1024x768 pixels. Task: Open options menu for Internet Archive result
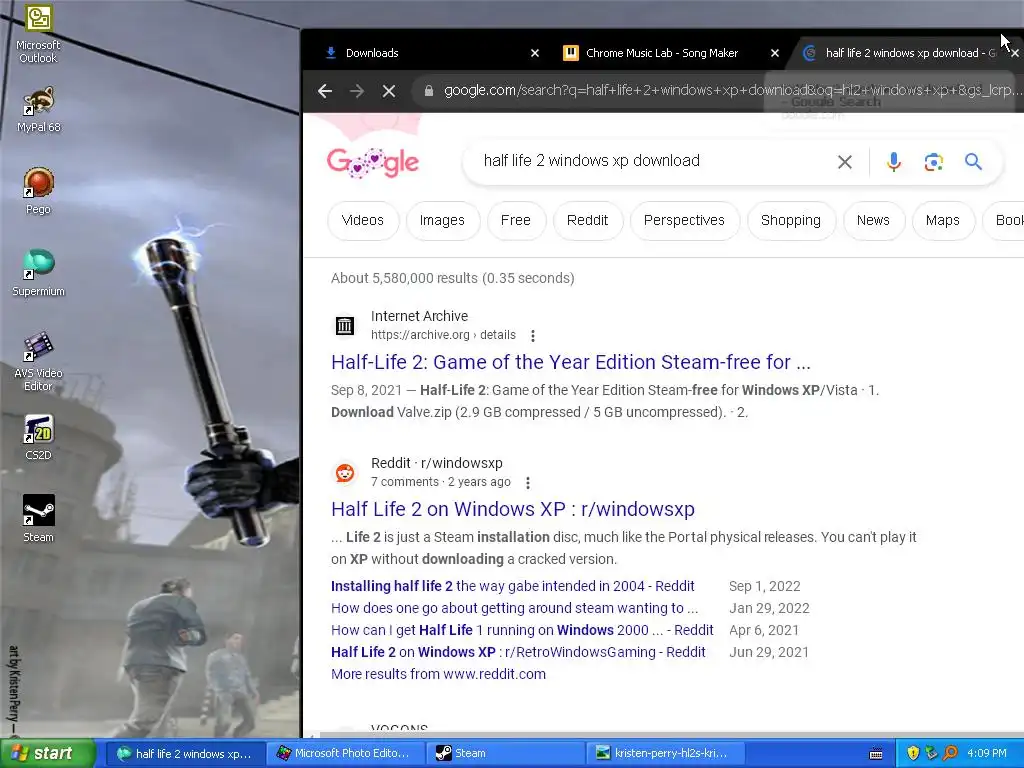[x=533, y=336]
